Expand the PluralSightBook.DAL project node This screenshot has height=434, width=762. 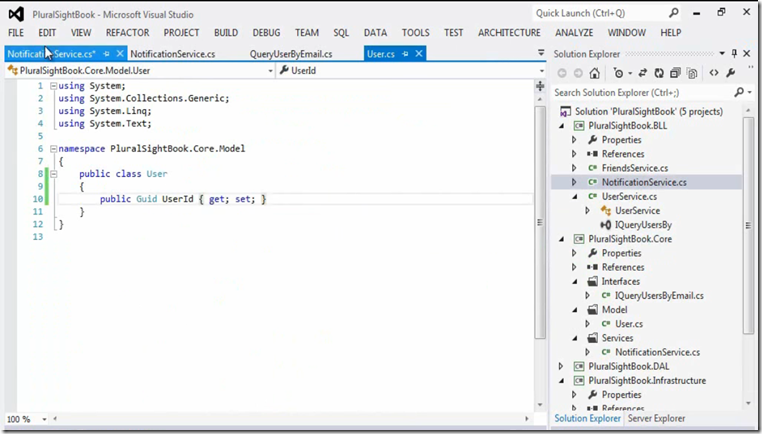(561, 366)
